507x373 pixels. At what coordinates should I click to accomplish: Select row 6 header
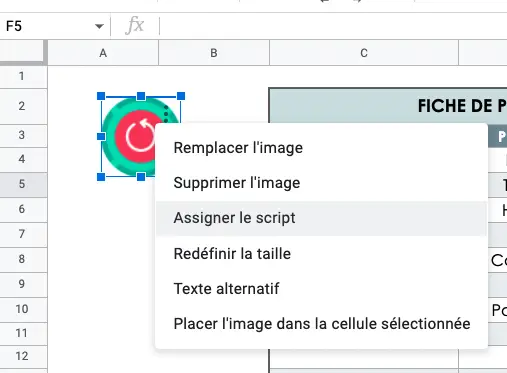(x=23, y=209)
